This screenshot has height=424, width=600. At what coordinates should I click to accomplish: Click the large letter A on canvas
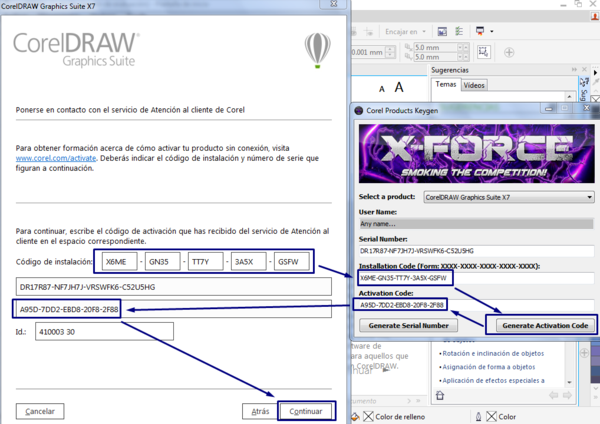399,88
